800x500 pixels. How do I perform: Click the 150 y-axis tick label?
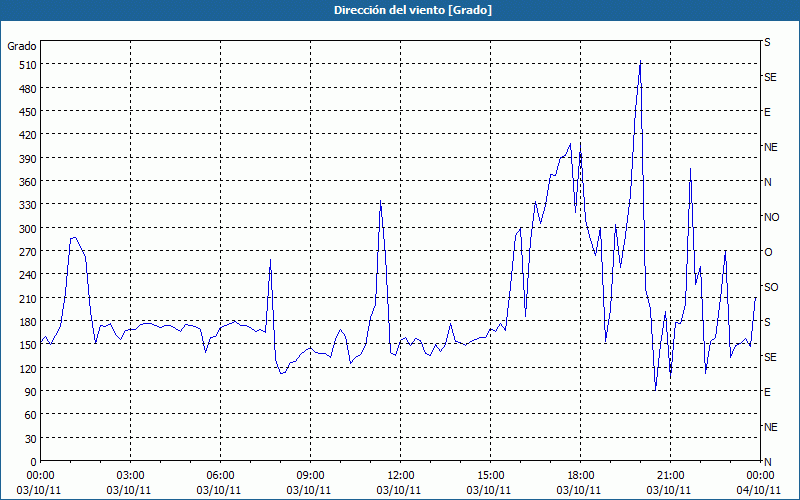[28, 345]
